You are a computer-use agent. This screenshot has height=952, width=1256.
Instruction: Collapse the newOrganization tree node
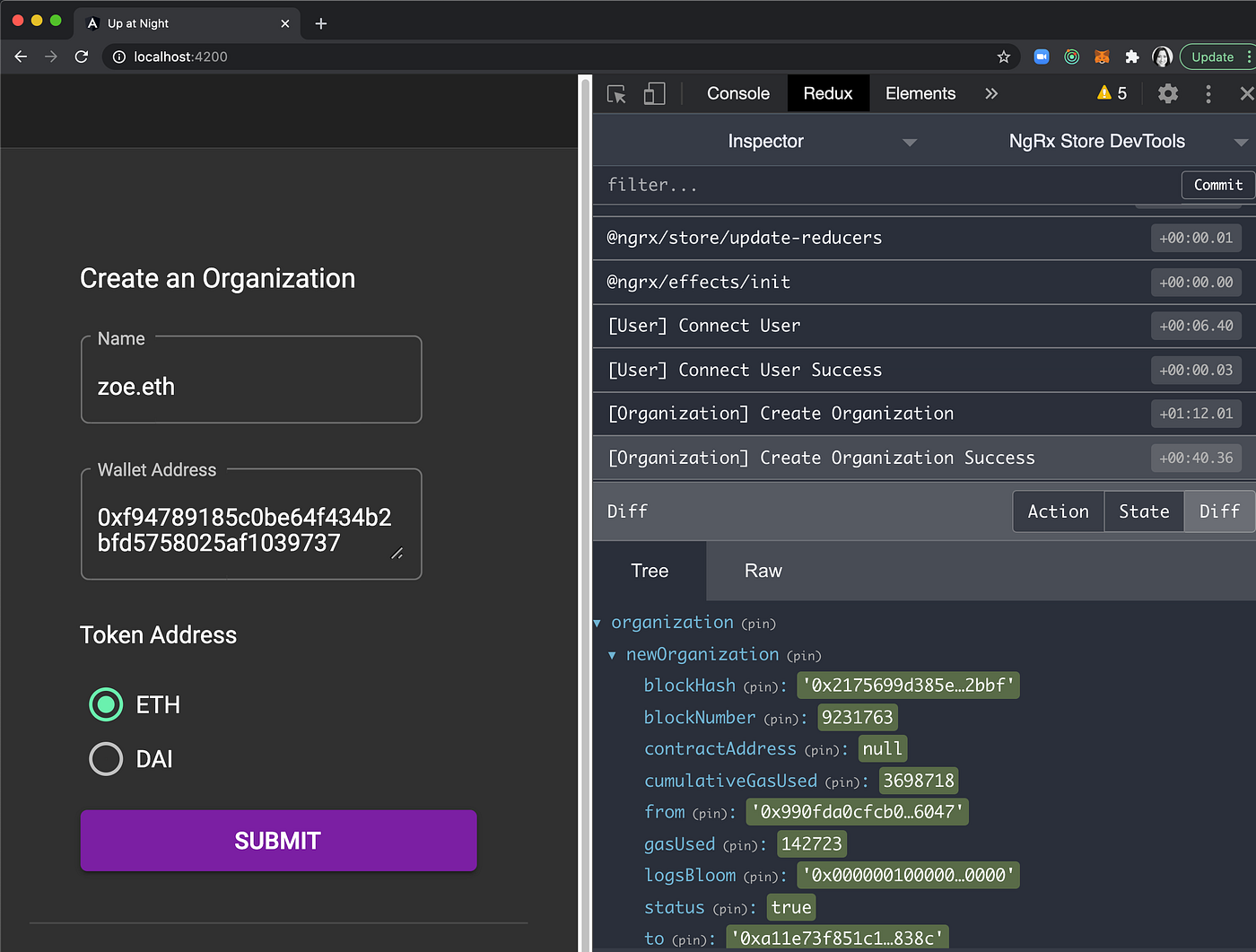tap(612, 654)
